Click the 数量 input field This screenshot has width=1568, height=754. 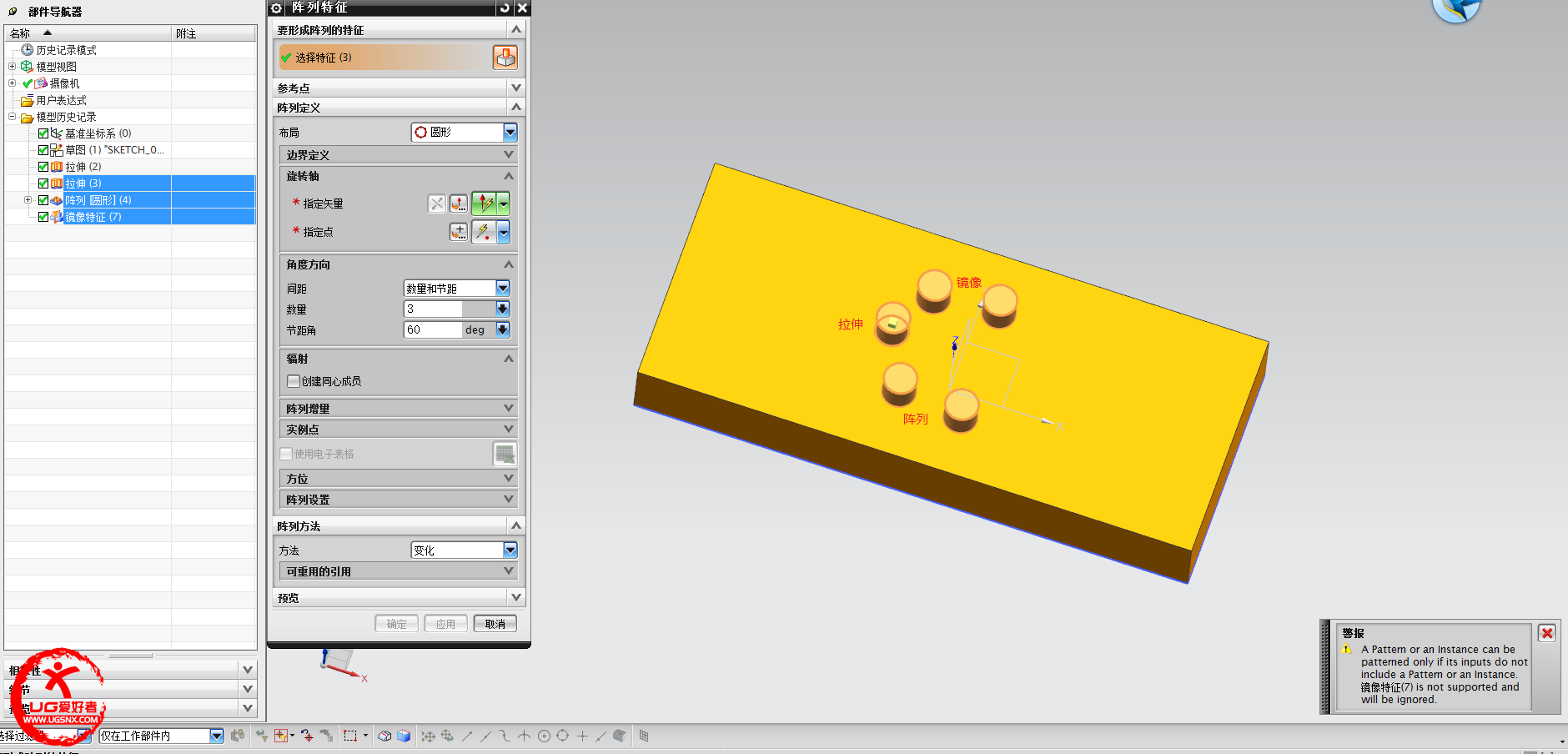click(433, 309)
